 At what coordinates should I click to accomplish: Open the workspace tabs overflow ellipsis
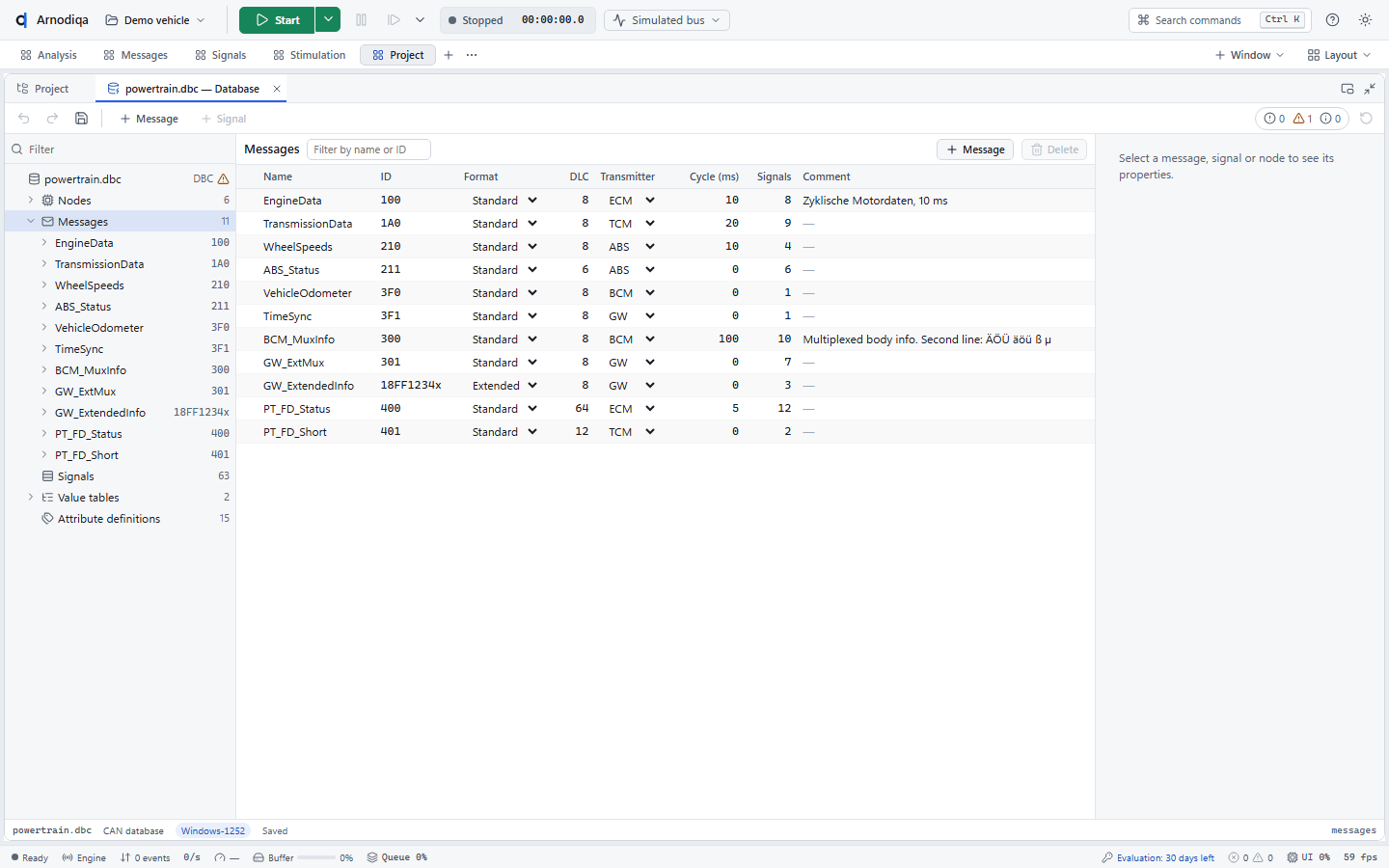point(472,55)
